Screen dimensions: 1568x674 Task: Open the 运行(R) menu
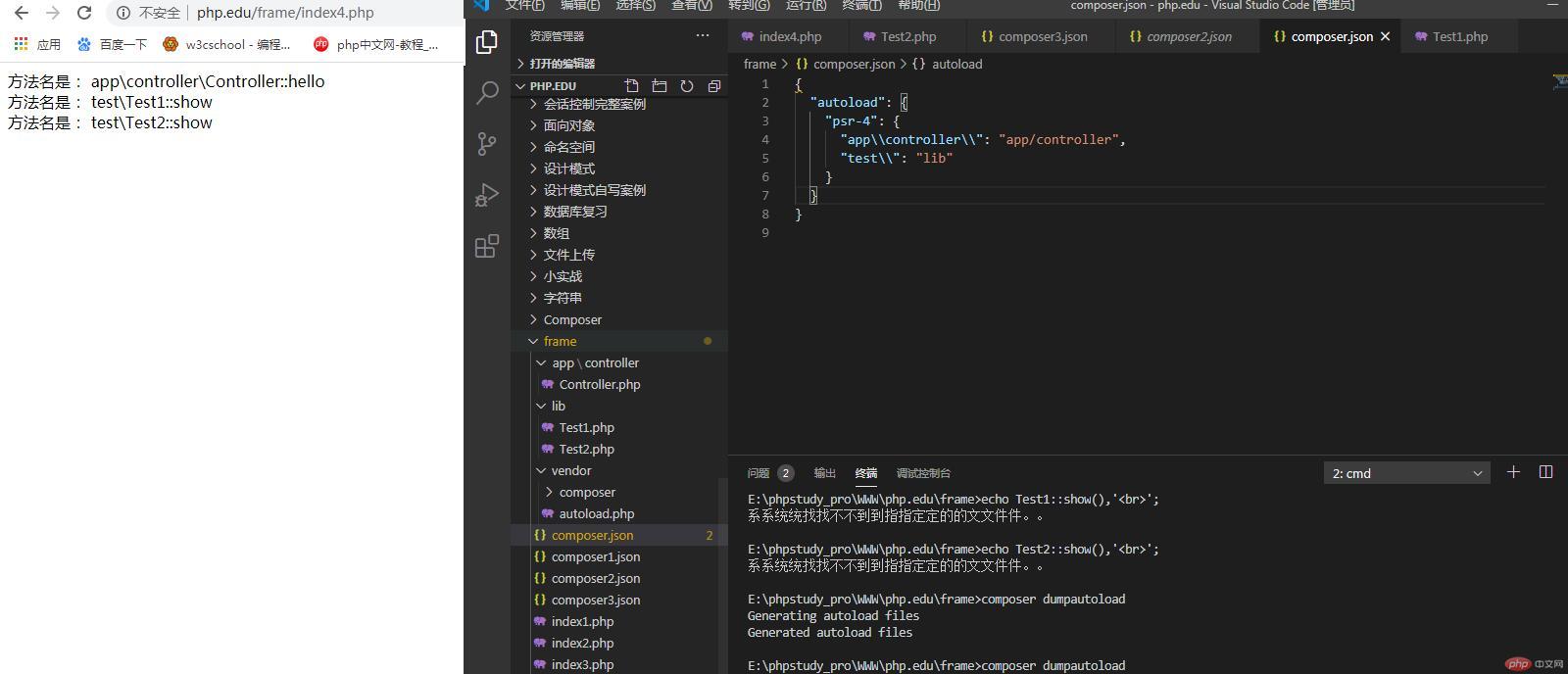tap(806, 5)
